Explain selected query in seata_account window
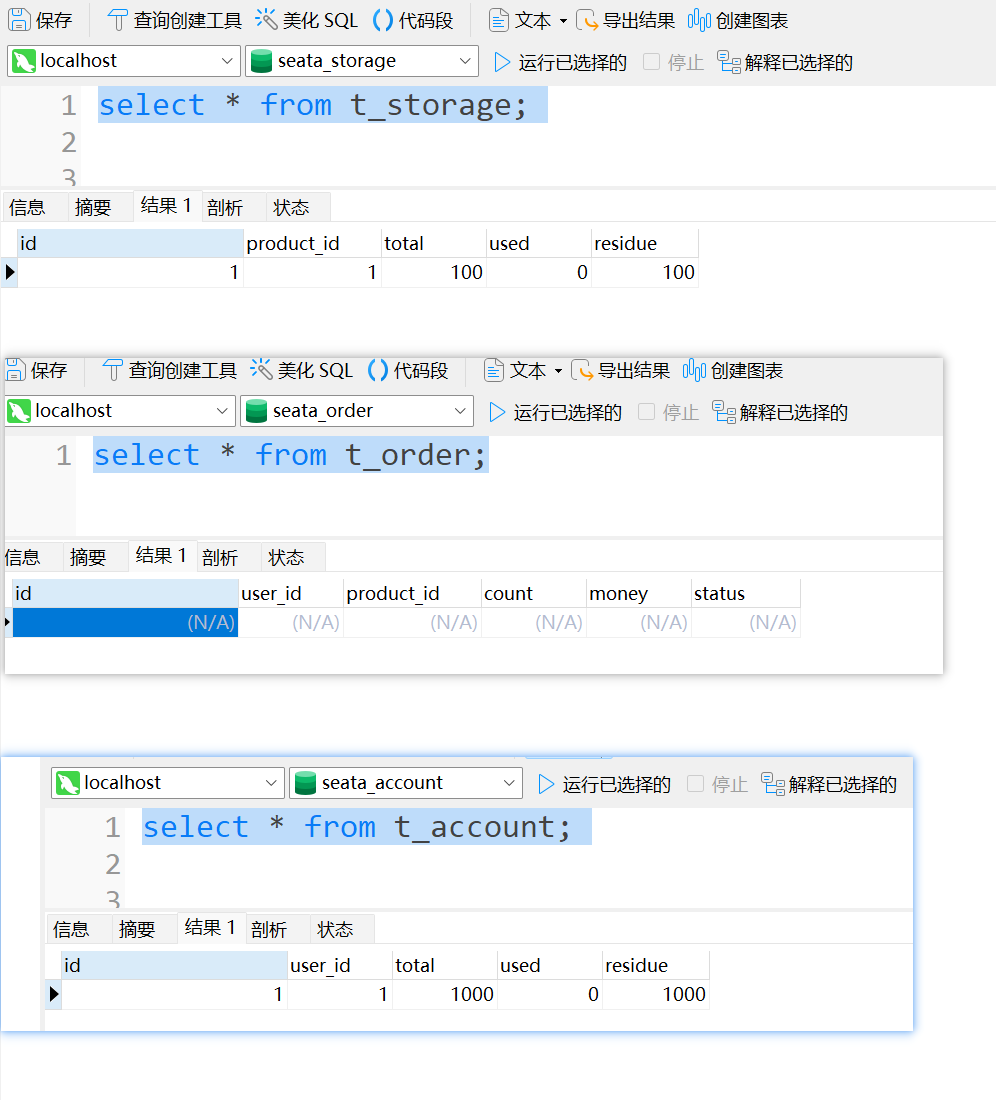Screen dimensions: 996x1100 [829, 784]
